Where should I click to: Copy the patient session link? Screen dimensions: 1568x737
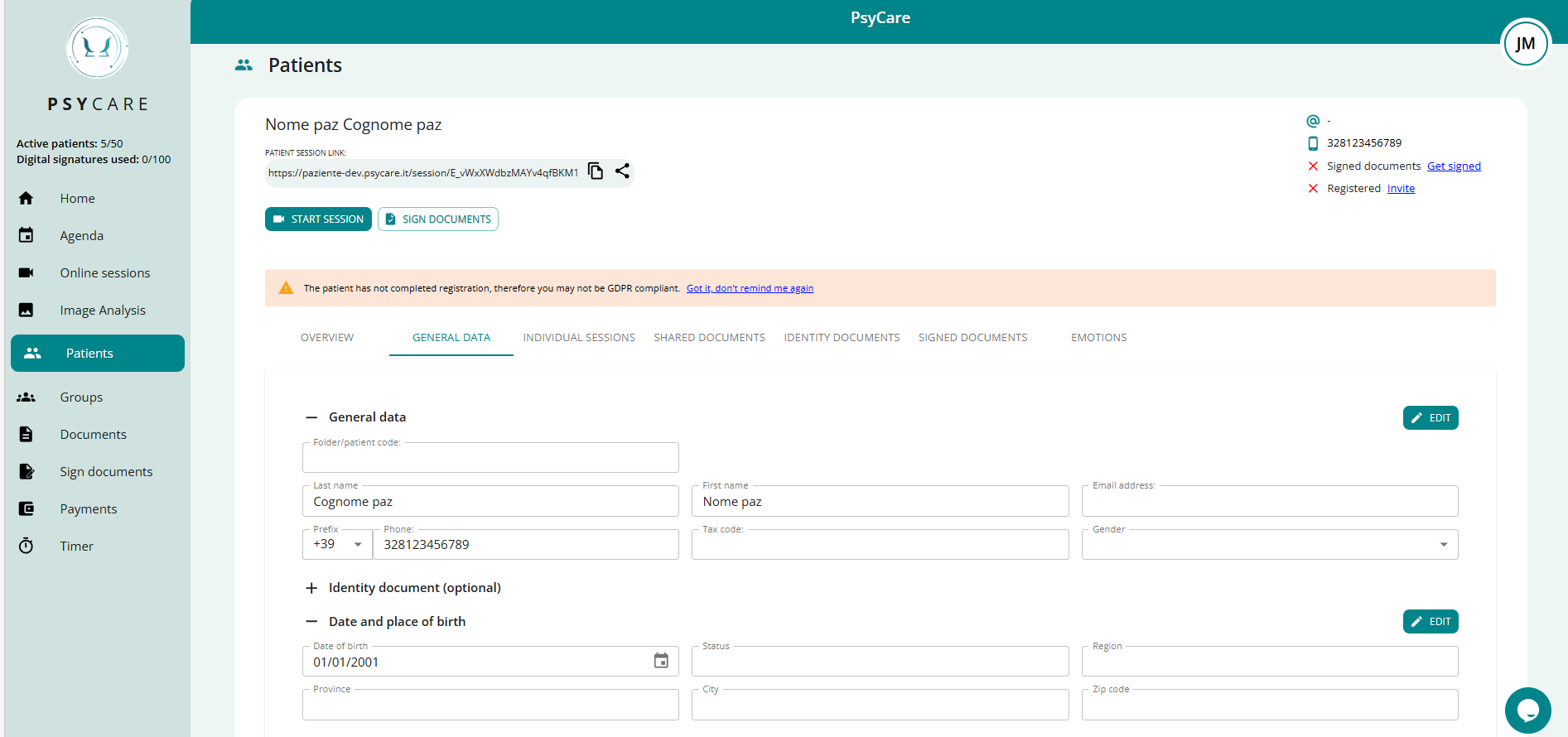tap(596, 171)
